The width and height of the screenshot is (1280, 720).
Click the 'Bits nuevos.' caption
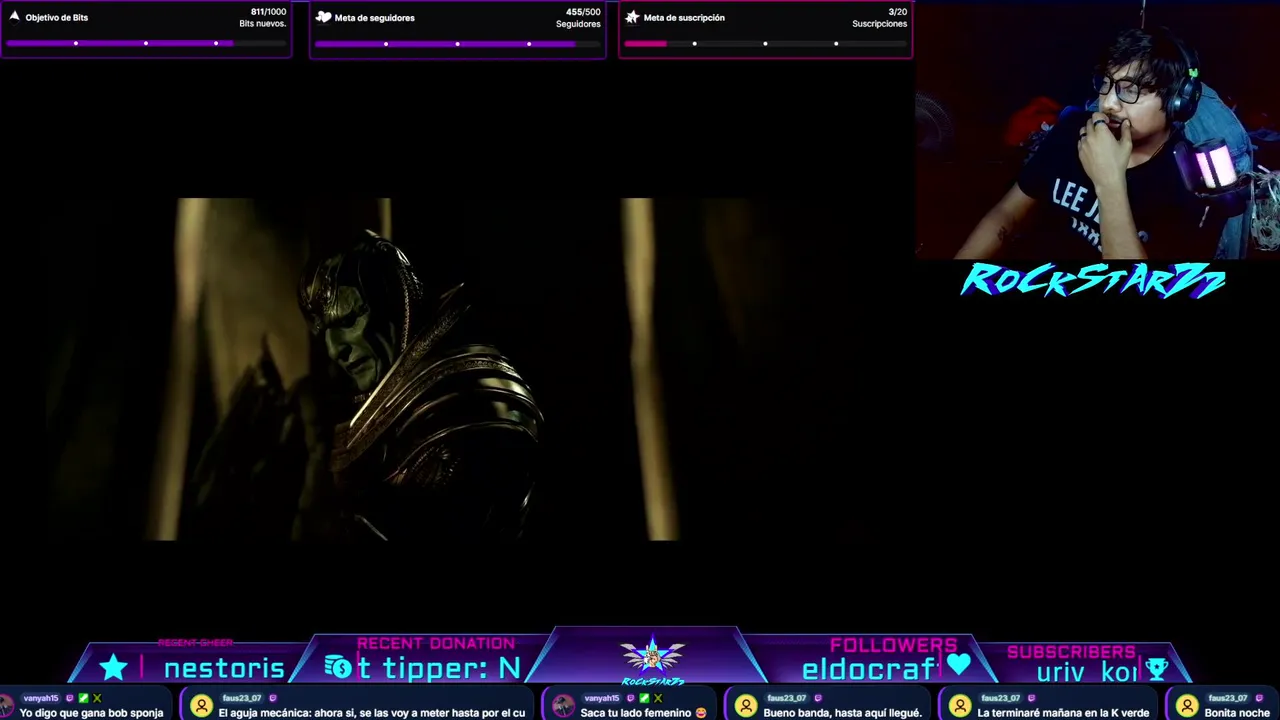click(263, 24)
